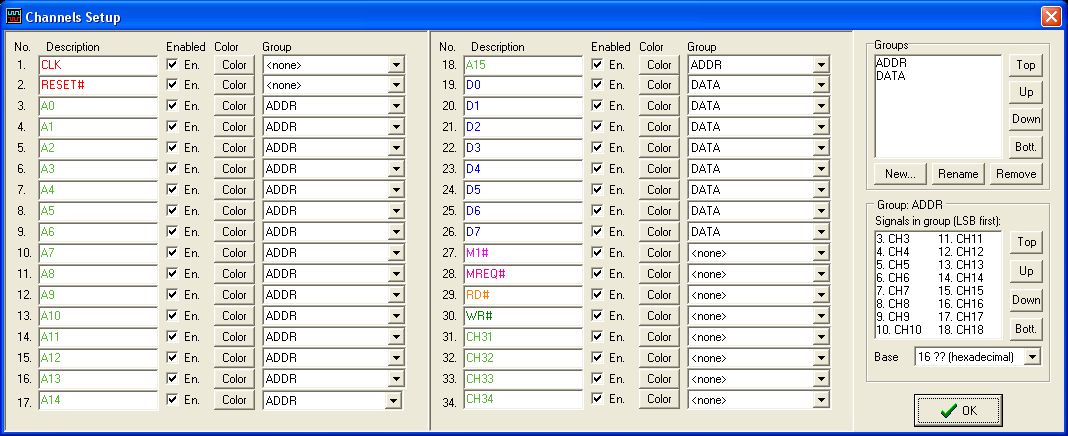Image resolution: width=1068 pixels, height=436 pixels.
Task: Open the Base hexadecimal dropdown
Action: tap(1032, 356)
